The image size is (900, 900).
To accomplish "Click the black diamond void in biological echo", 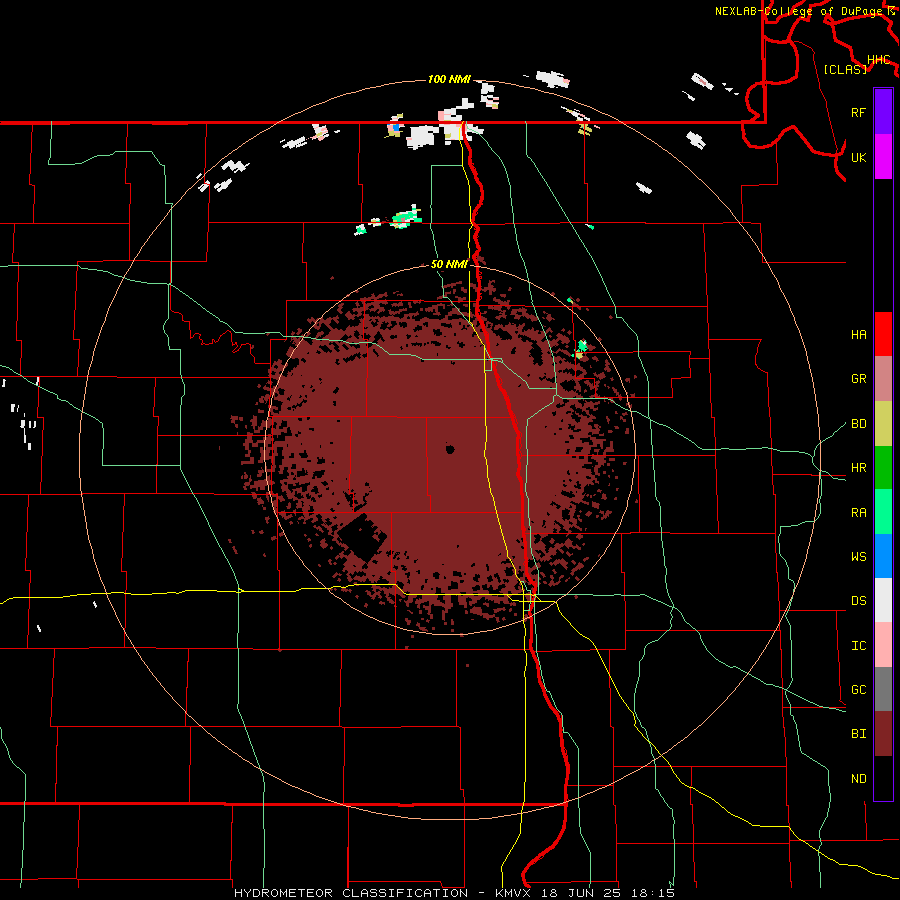I will coord(362,538).
